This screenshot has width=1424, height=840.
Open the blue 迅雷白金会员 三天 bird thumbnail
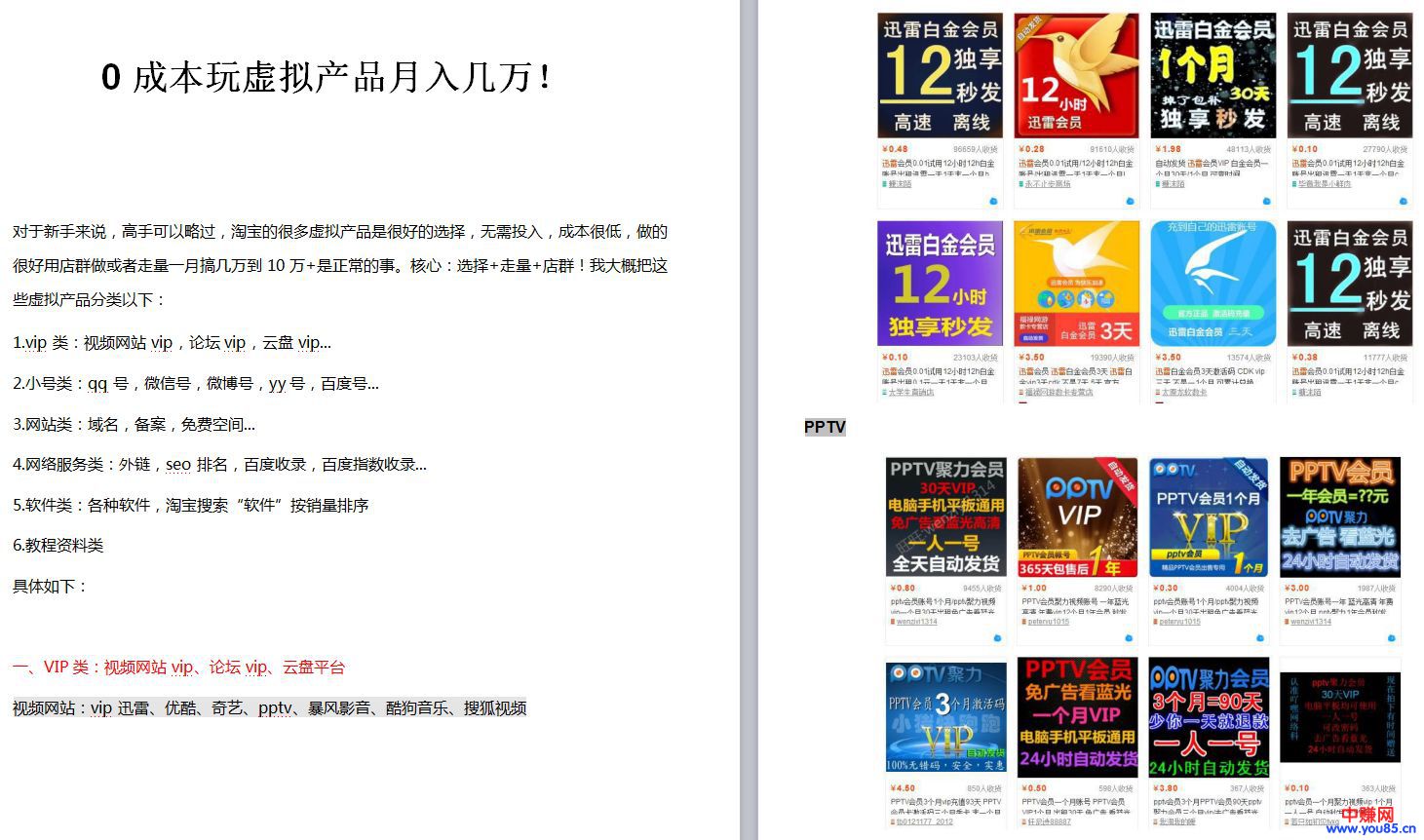click(1212, 284)
